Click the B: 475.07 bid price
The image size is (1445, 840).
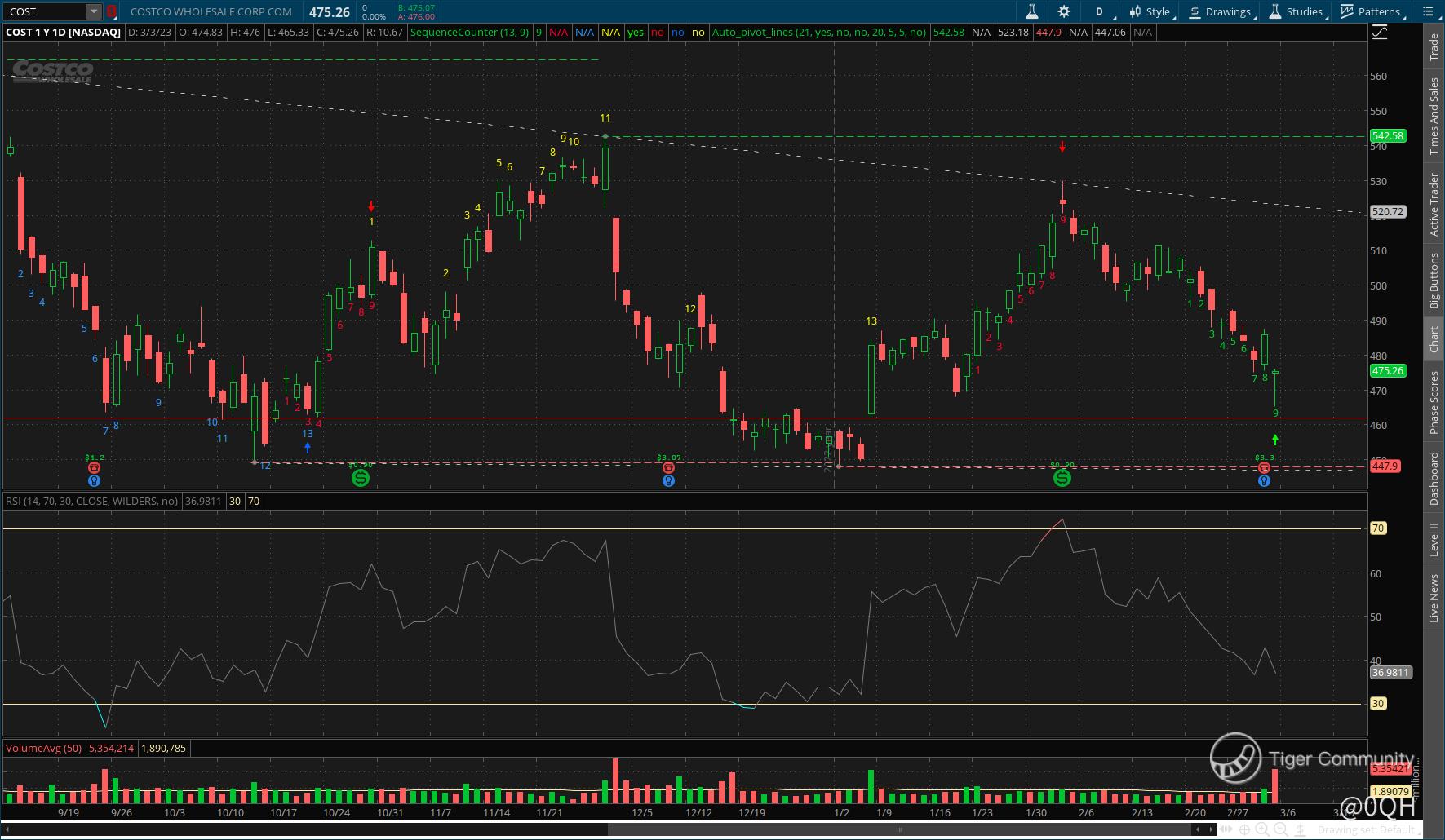(x=416, y=7)
